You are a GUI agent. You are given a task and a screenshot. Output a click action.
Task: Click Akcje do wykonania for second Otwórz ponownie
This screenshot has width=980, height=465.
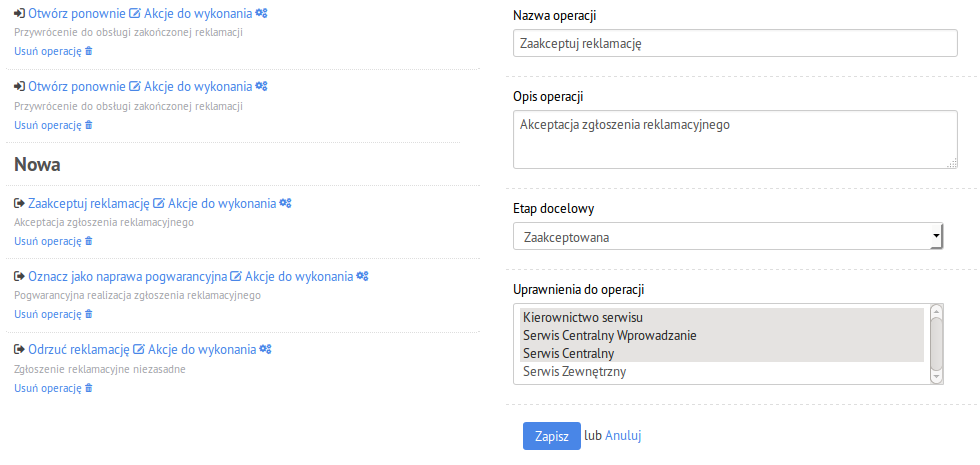(198, 86)
